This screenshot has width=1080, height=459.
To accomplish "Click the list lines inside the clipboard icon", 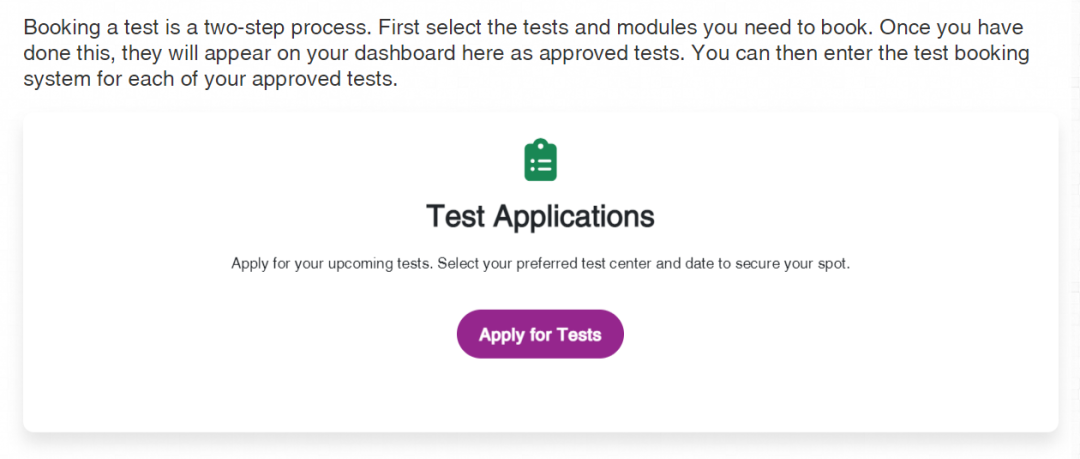I will click(541, 164).
